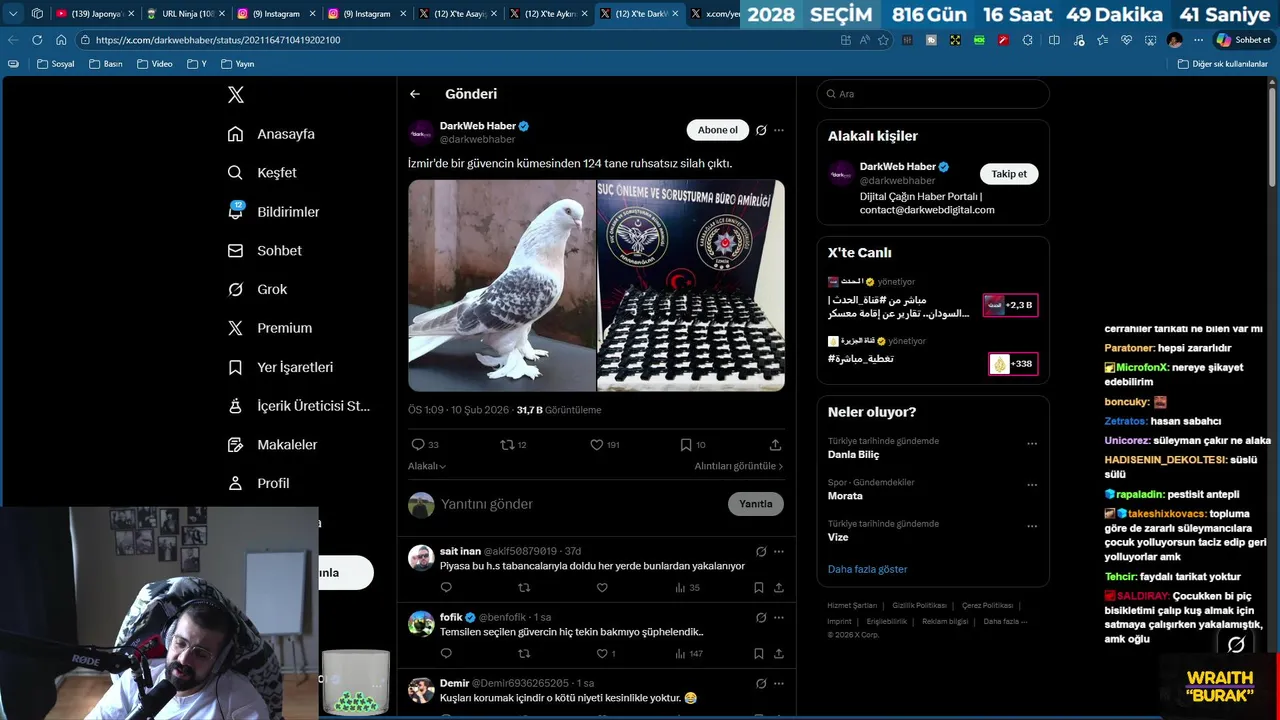1280x720 pixels.
Task: Open Gizlilik Politikası footer link
Action: tap(919, 605)
